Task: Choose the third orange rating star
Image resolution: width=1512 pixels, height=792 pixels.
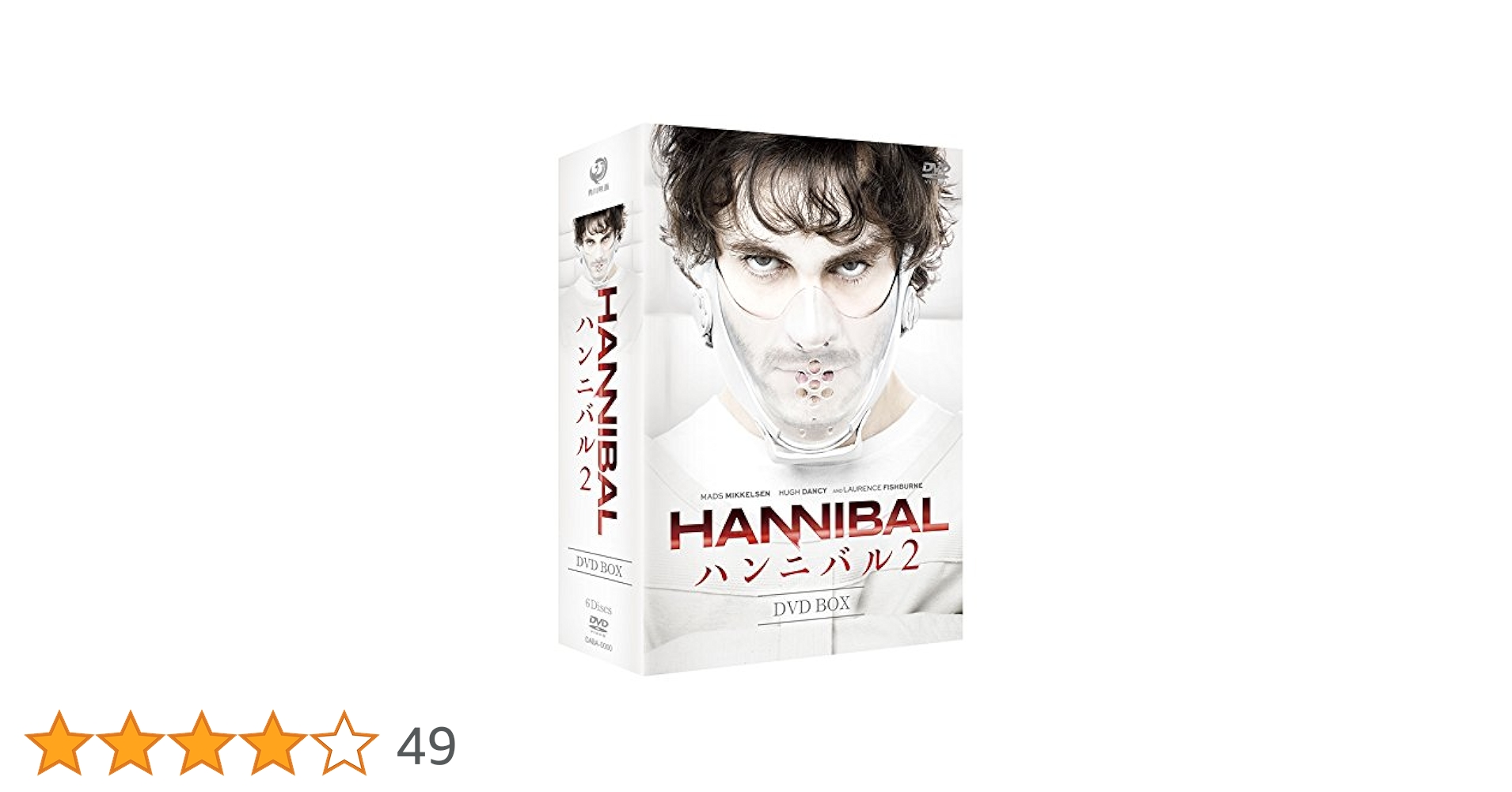Action: [201, 743]
